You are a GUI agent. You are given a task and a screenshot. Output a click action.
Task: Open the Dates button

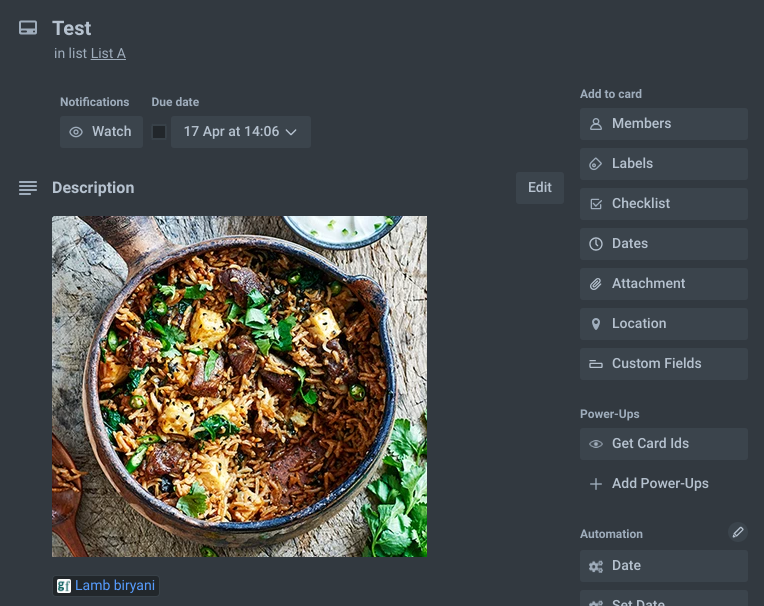pyautogui.click(x=664, y=244)
